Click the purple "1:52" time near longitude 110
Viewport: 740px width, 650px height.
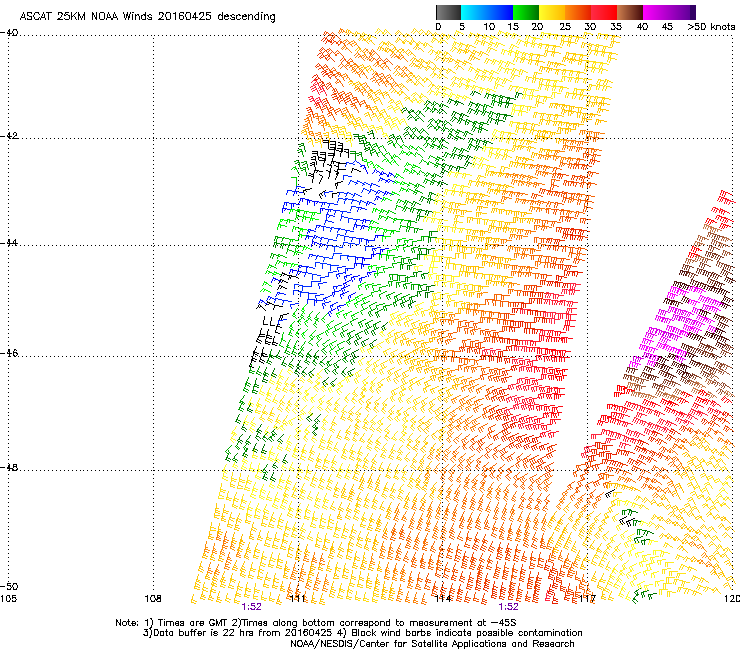pos(251,607)
